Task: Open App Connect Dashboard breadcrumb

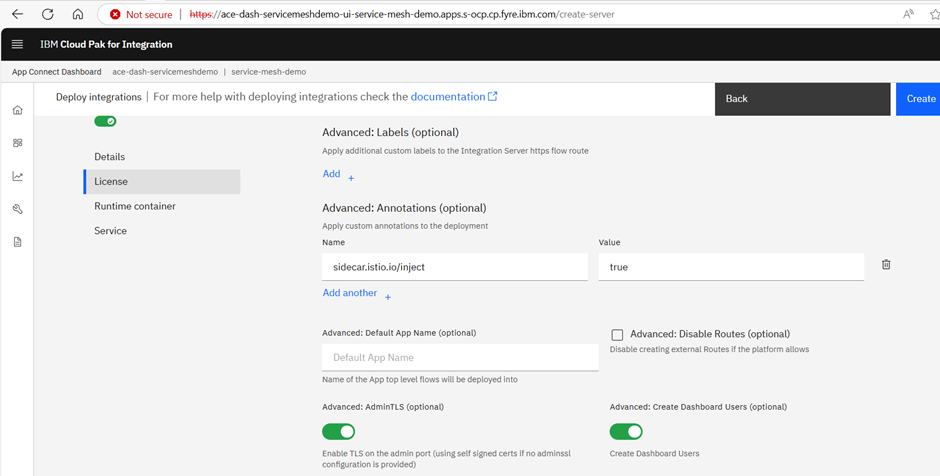Action: [x=57, y=72]
